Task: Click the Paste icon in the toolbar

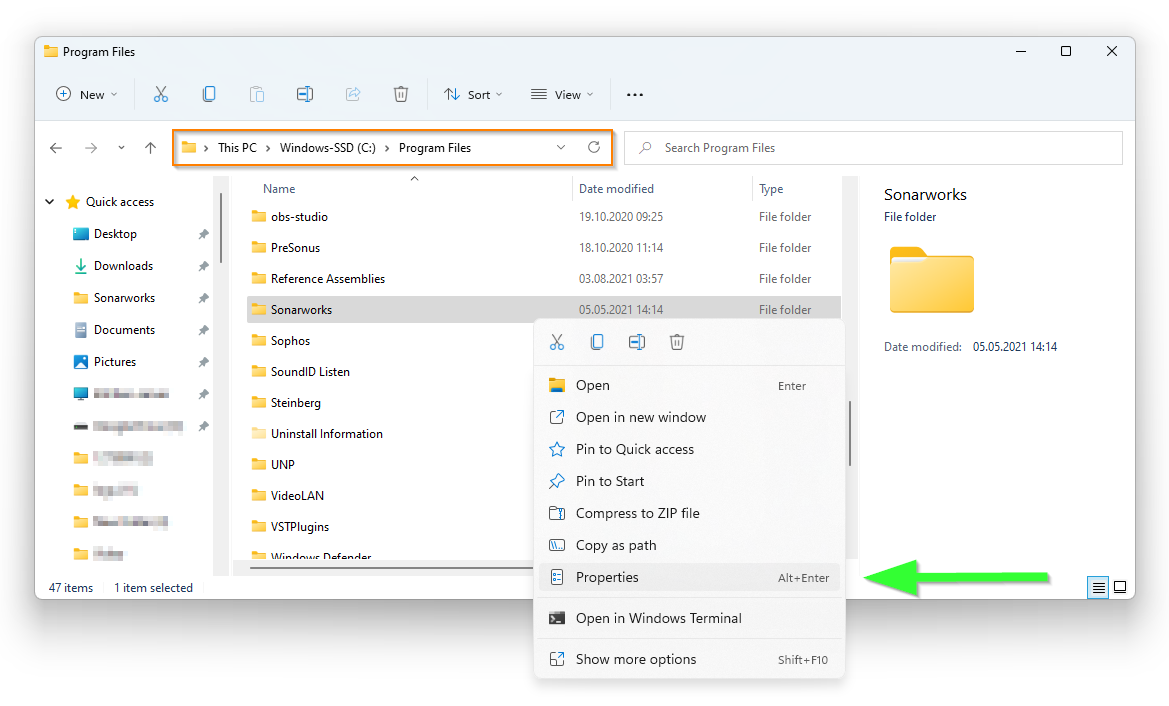Action: point(256,94)
